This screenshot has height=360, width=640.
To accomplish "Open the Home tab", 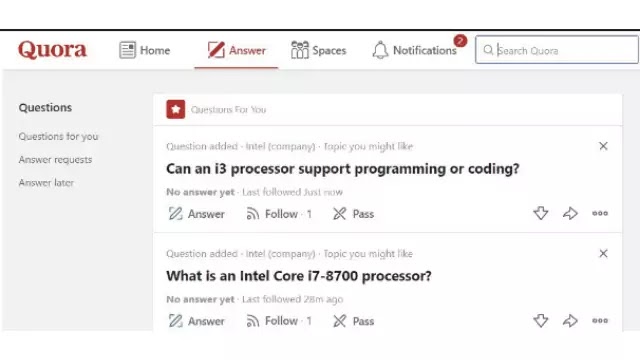I will coord(144,50).
